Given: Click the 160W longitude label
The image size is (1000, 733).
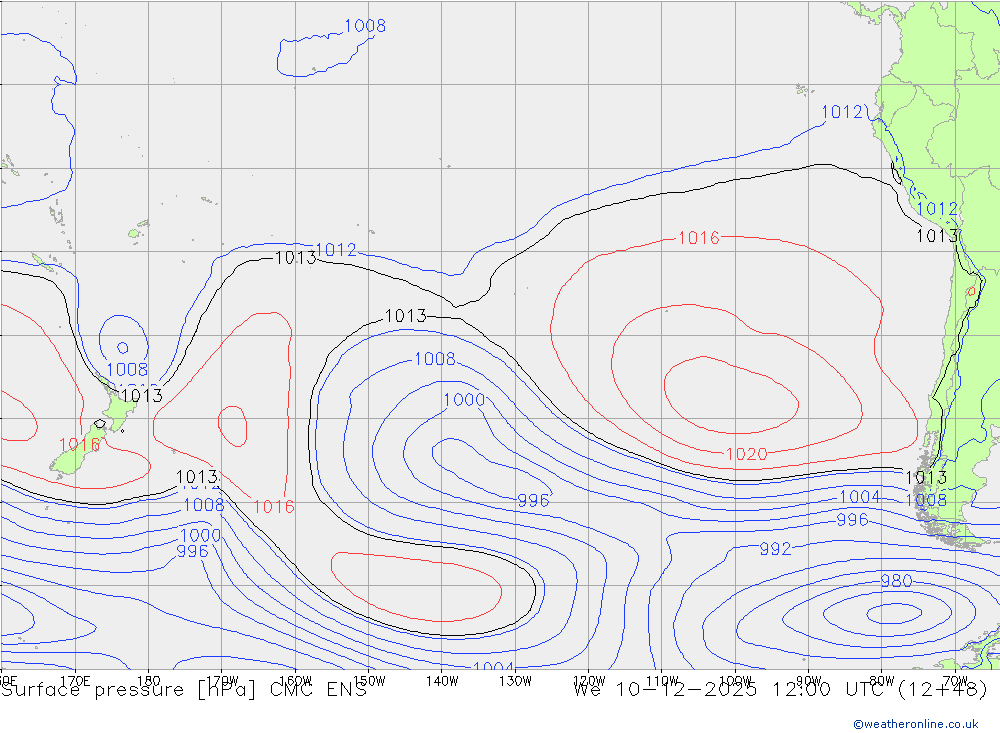Looking at the screenshot, I should click(296, 681).
